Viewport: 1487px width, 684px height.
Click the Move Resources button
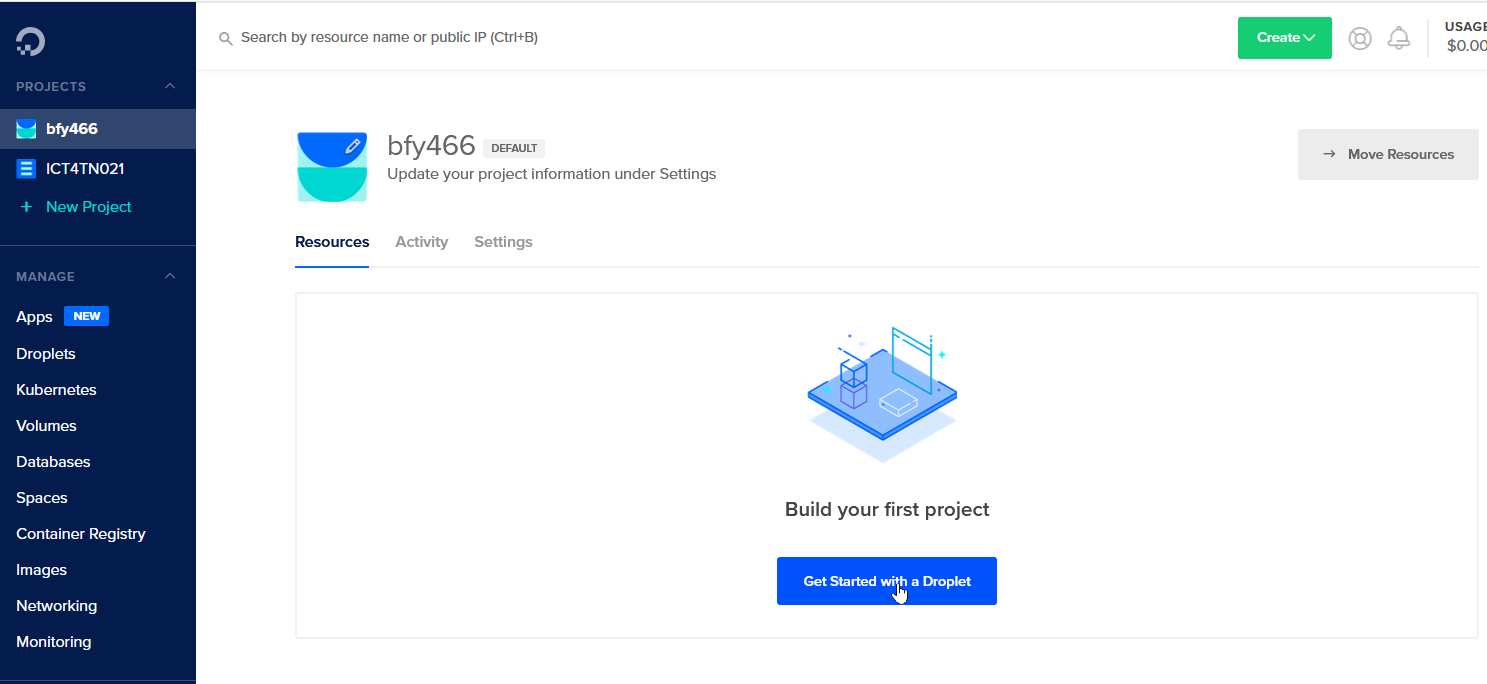click(1387, 154)
